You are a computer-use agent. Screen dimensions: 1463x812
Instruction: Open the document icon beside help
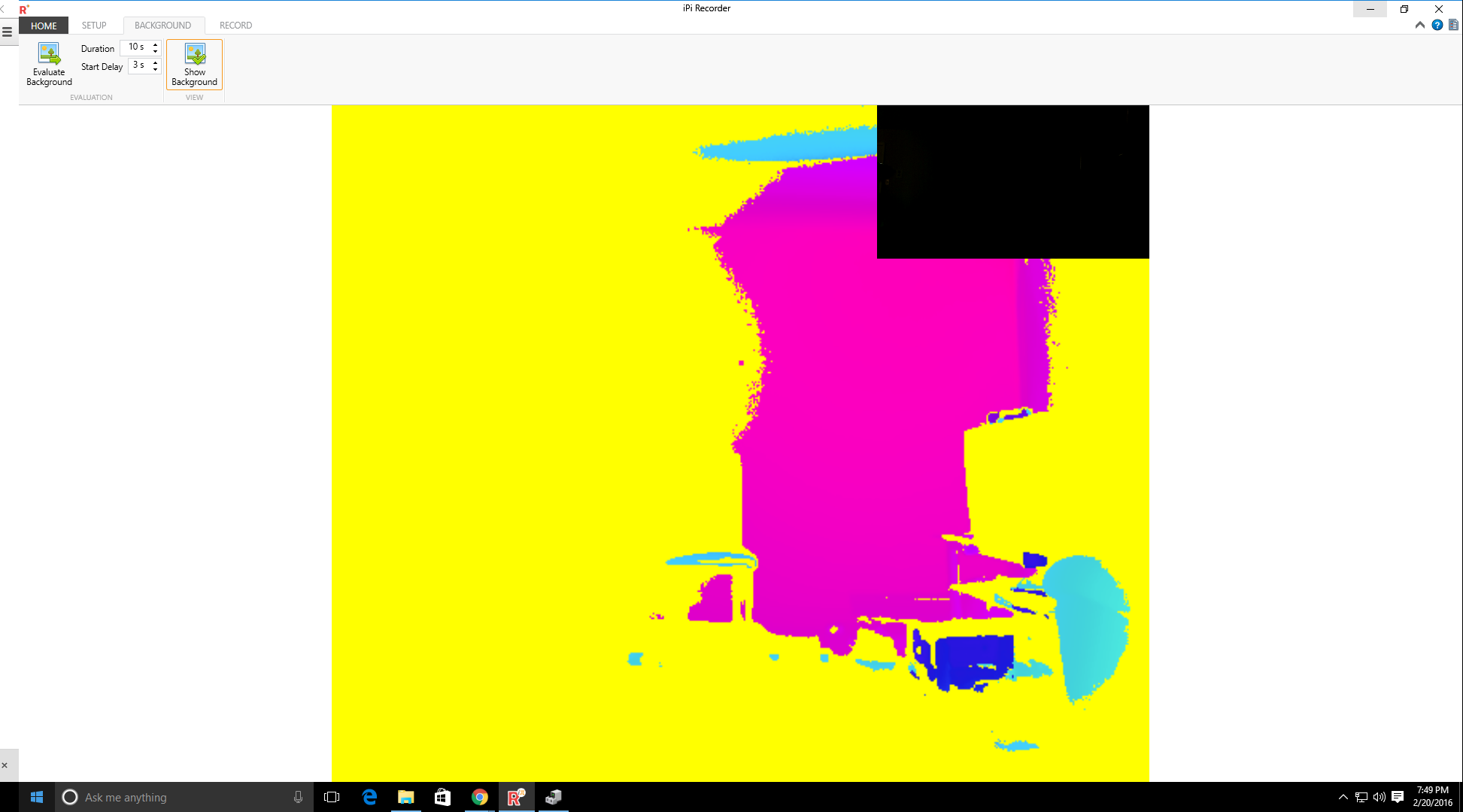pos(1453,25)
